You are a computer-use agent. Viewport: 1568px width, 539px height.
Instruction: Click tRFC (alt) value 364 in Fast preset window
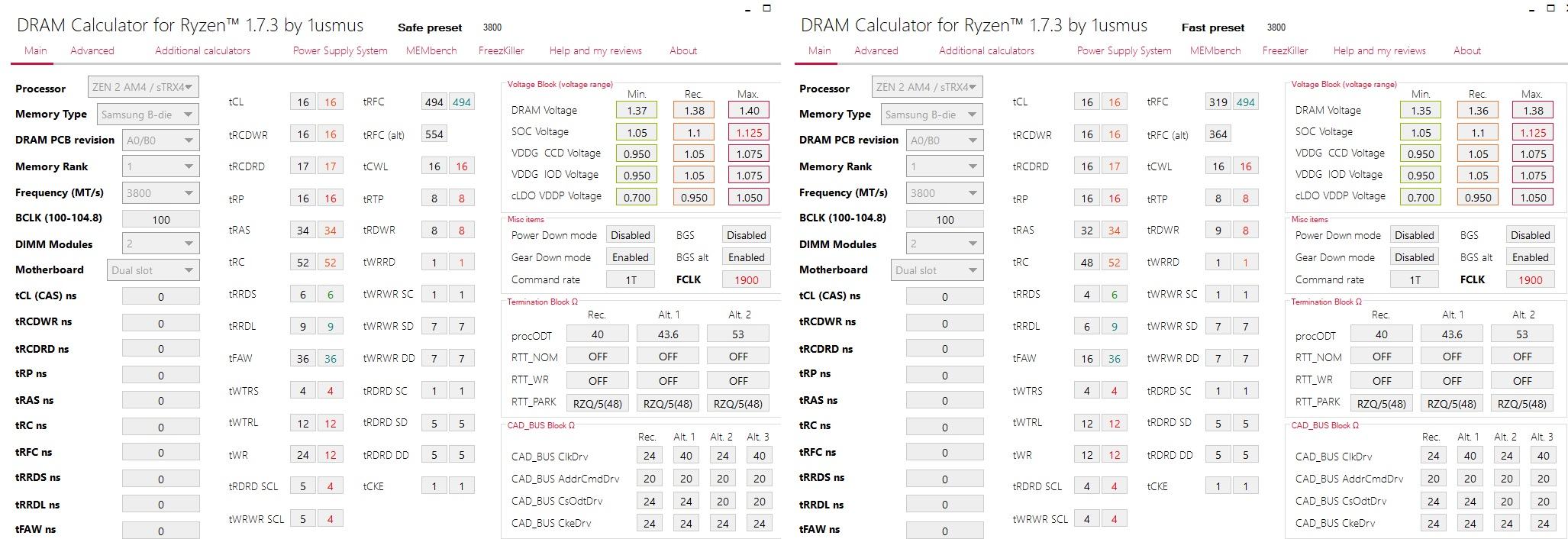[x=1218, y=134]
